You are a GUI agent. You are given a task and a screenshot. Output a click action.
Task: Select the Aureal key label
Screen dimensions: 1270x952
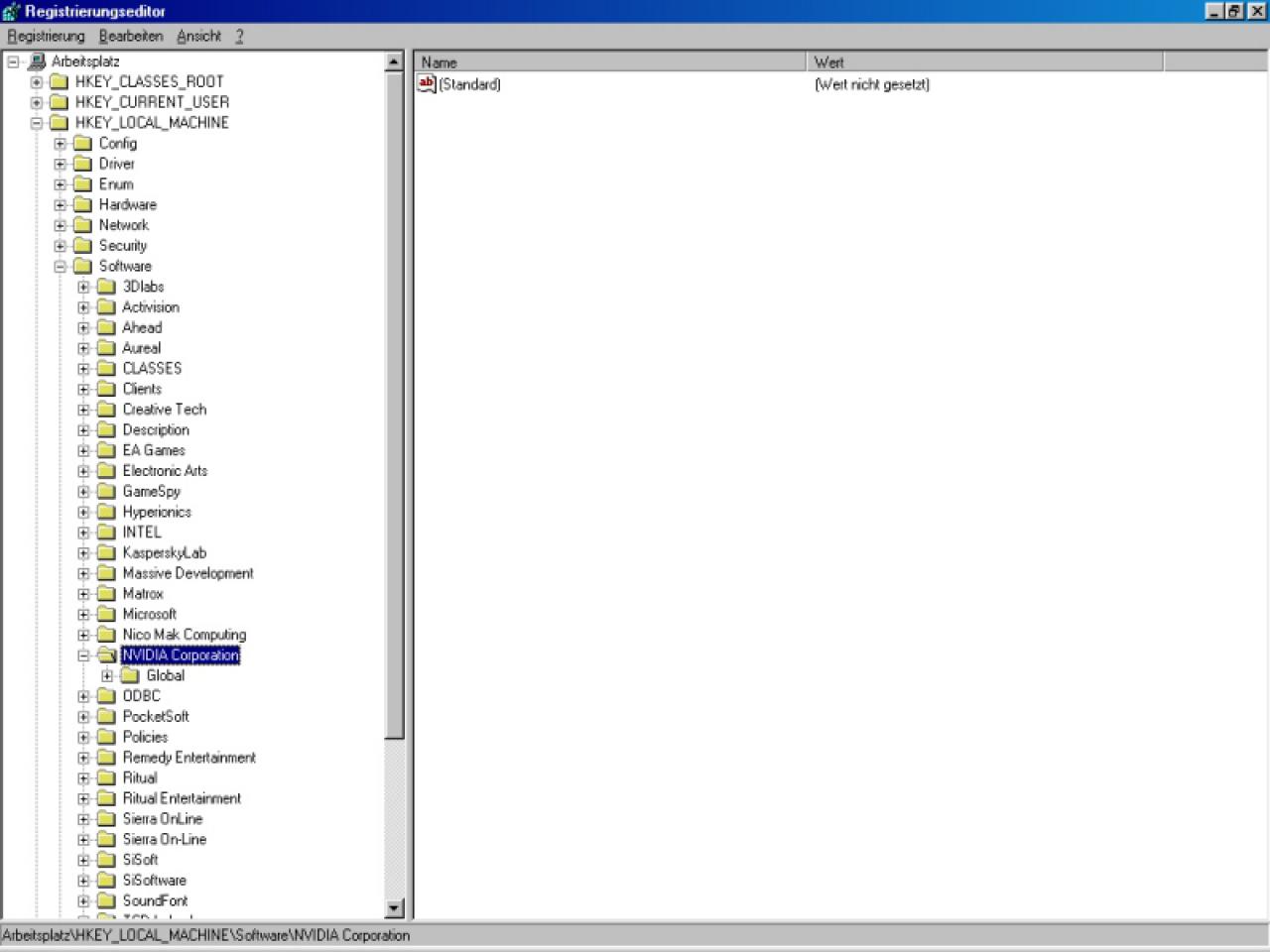[141, 348]
